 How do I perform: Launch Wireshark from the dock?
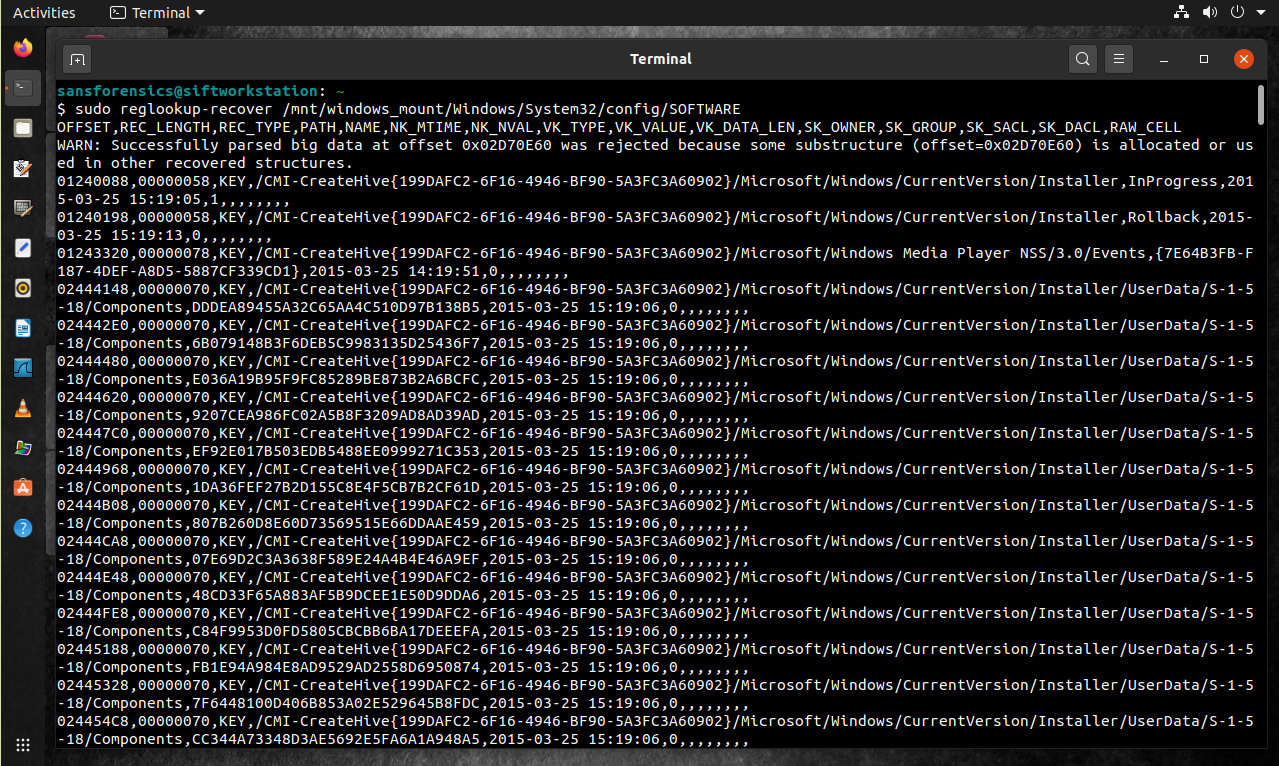coord(22,367)
